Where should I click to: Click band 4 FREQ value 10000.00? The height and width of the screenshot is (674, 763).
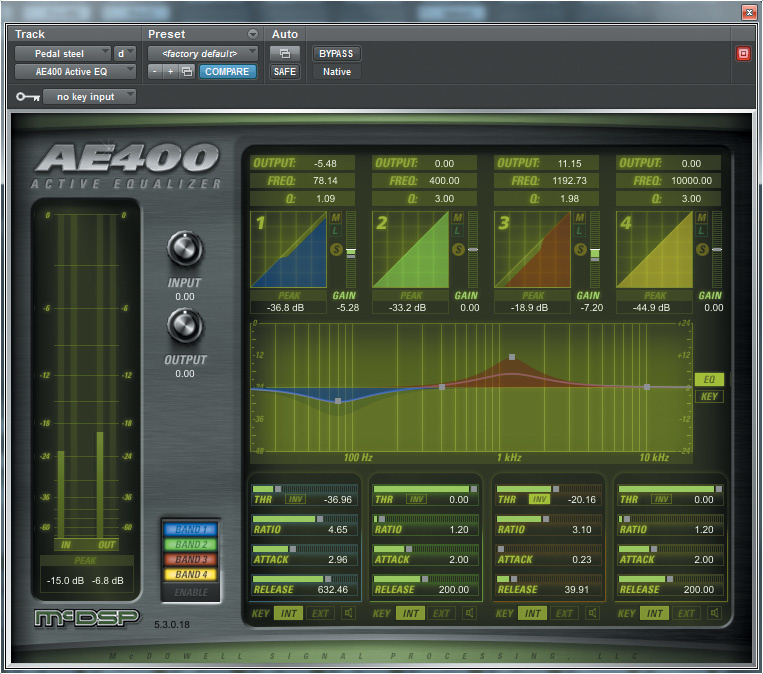tap(691, 181)
